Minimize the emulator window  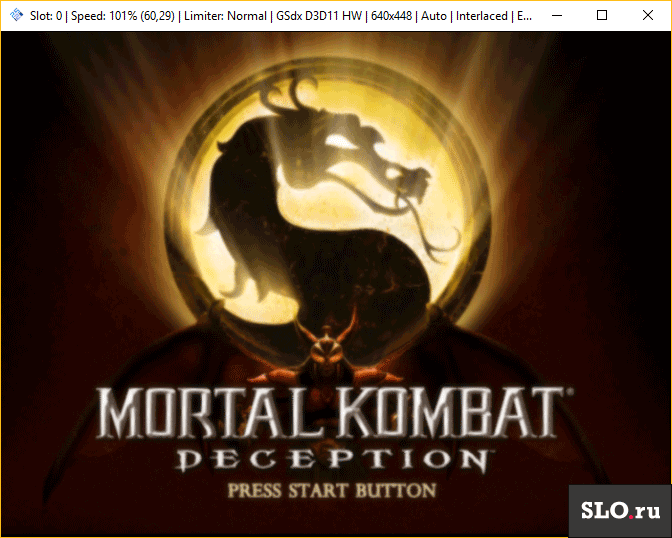(557, 15)
